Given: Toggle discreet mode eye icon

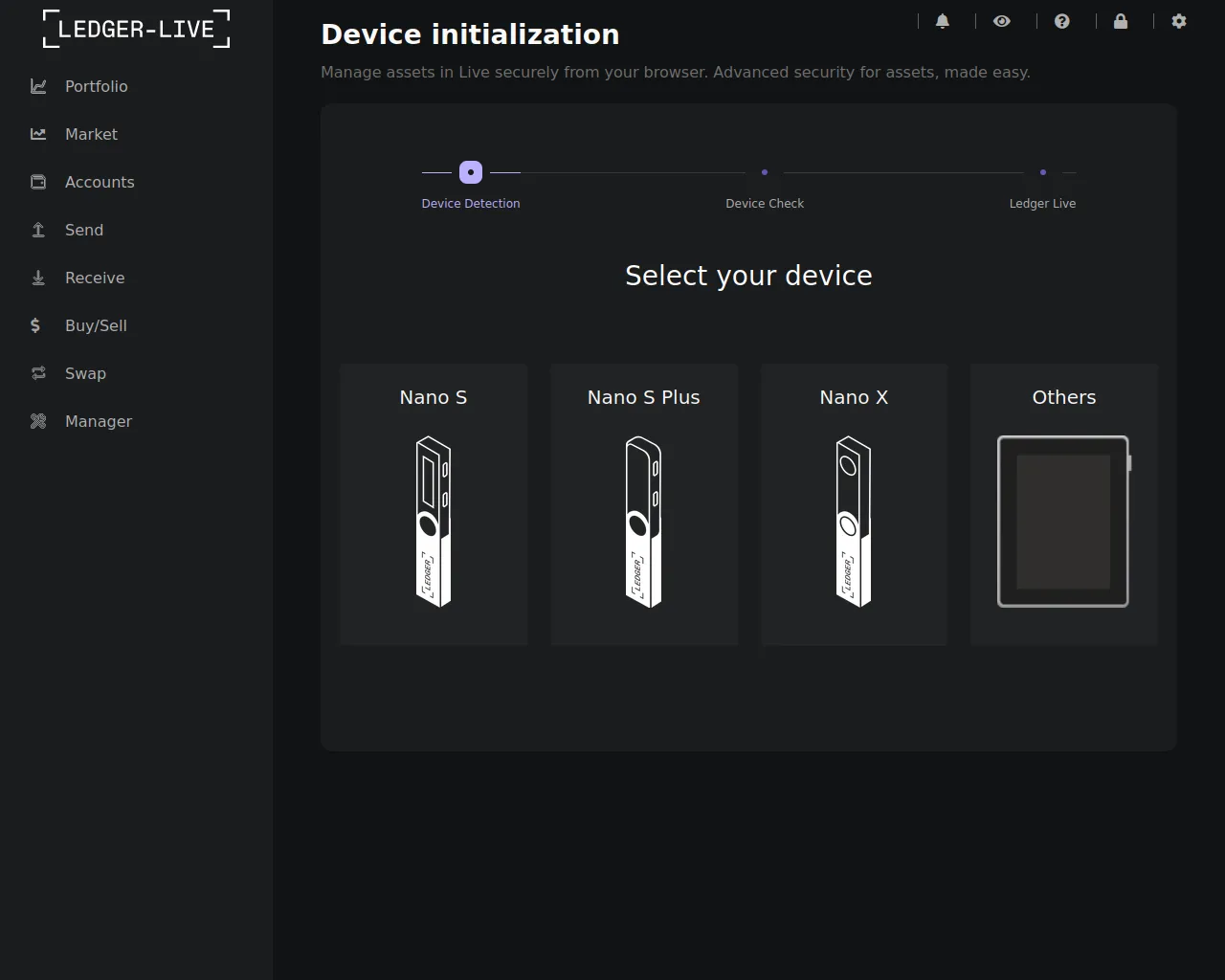Looking at the screenshot, I should 1002,21.
